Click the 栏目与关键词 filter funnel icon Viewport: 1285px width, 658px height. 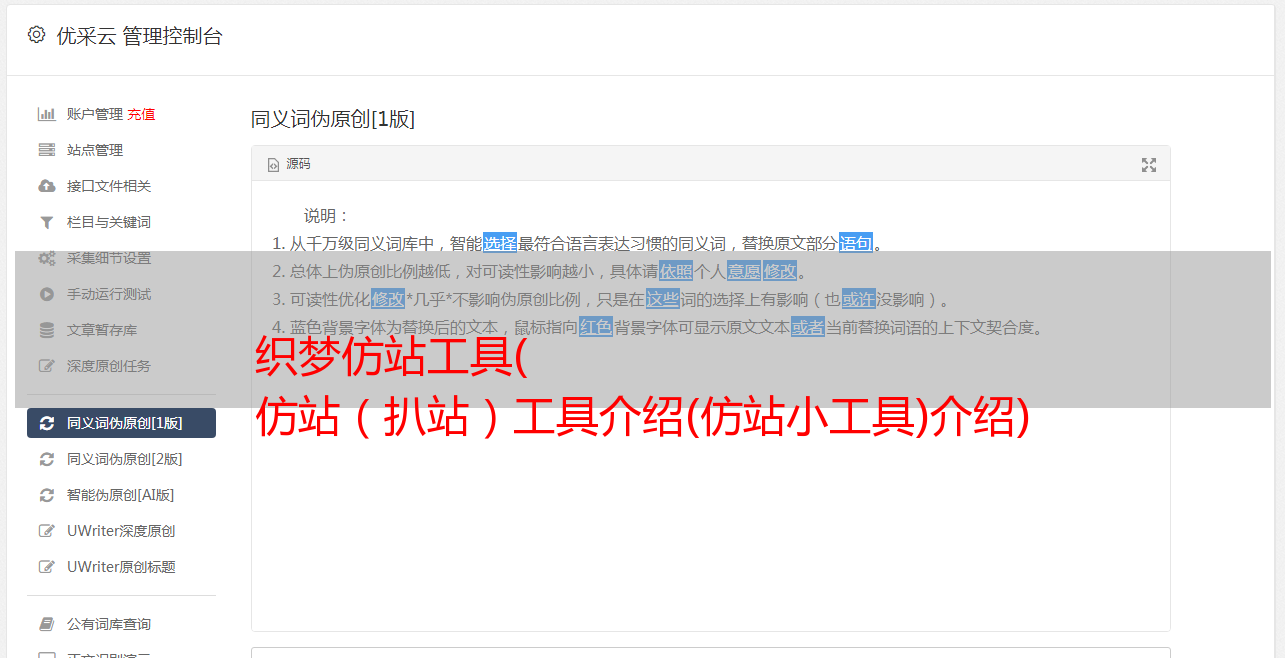click(x=46, y=222)
